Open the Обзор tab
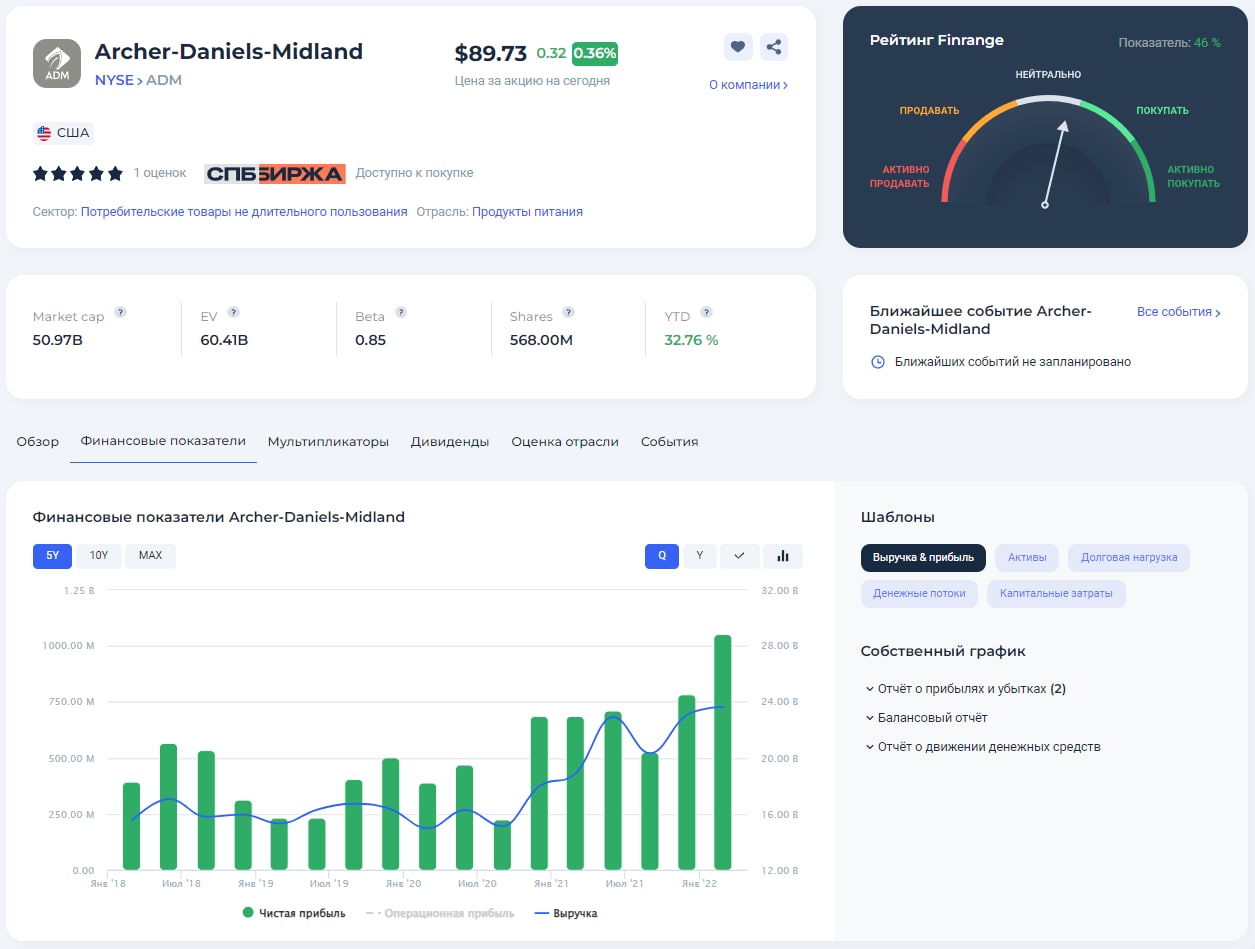The image size is (1255, 949). [x=38, y=441]
